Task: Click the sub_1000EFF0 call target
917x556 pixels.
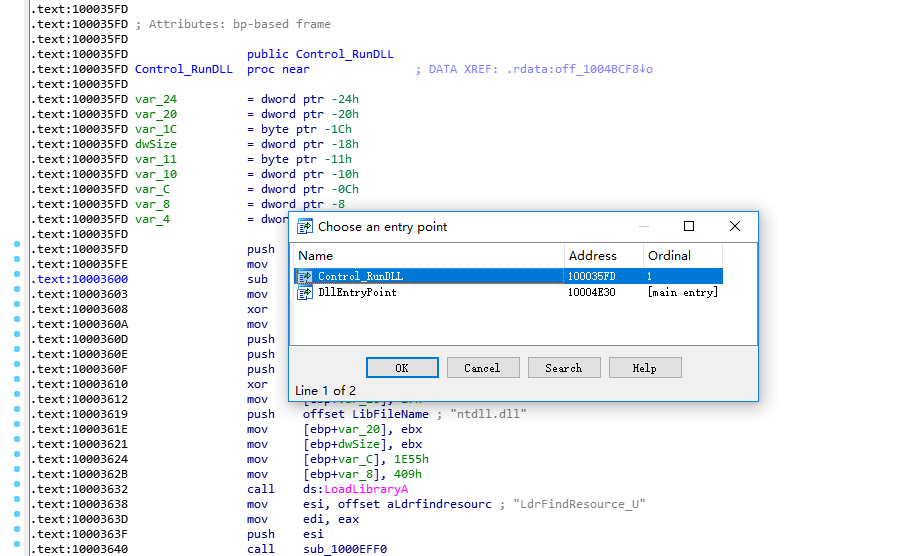Action: (x=345, y=549)
